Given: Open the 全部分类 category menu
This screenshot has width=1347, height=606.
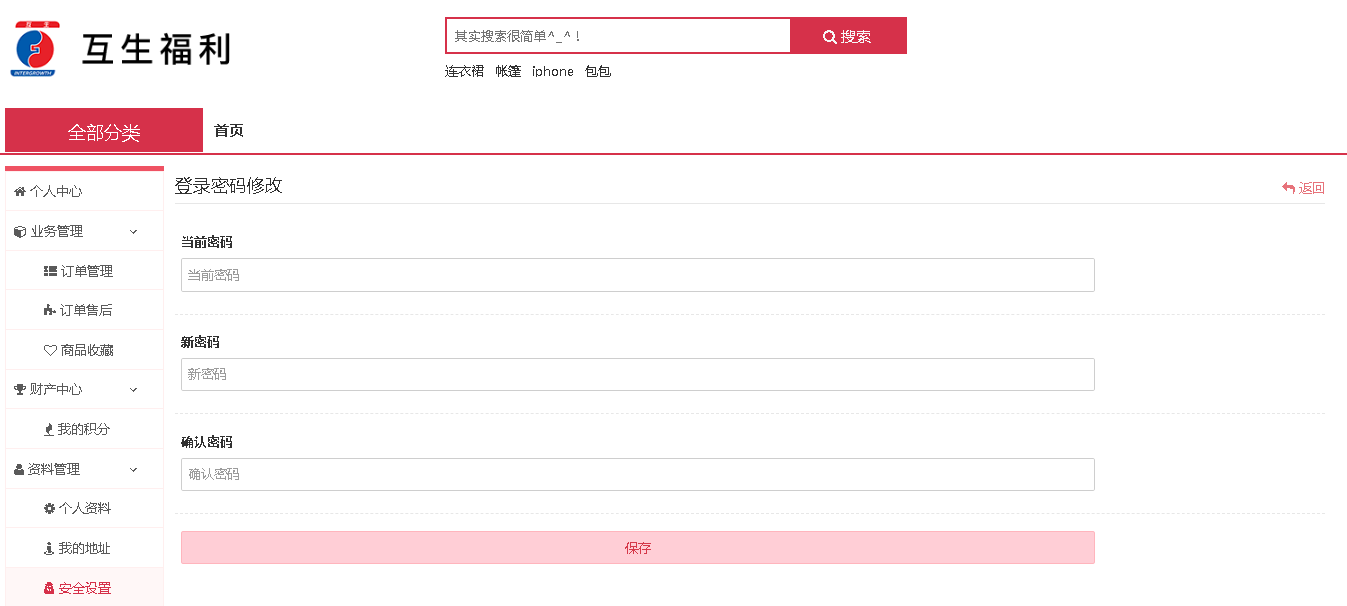Looking at the screenshot, I should 104,131.
